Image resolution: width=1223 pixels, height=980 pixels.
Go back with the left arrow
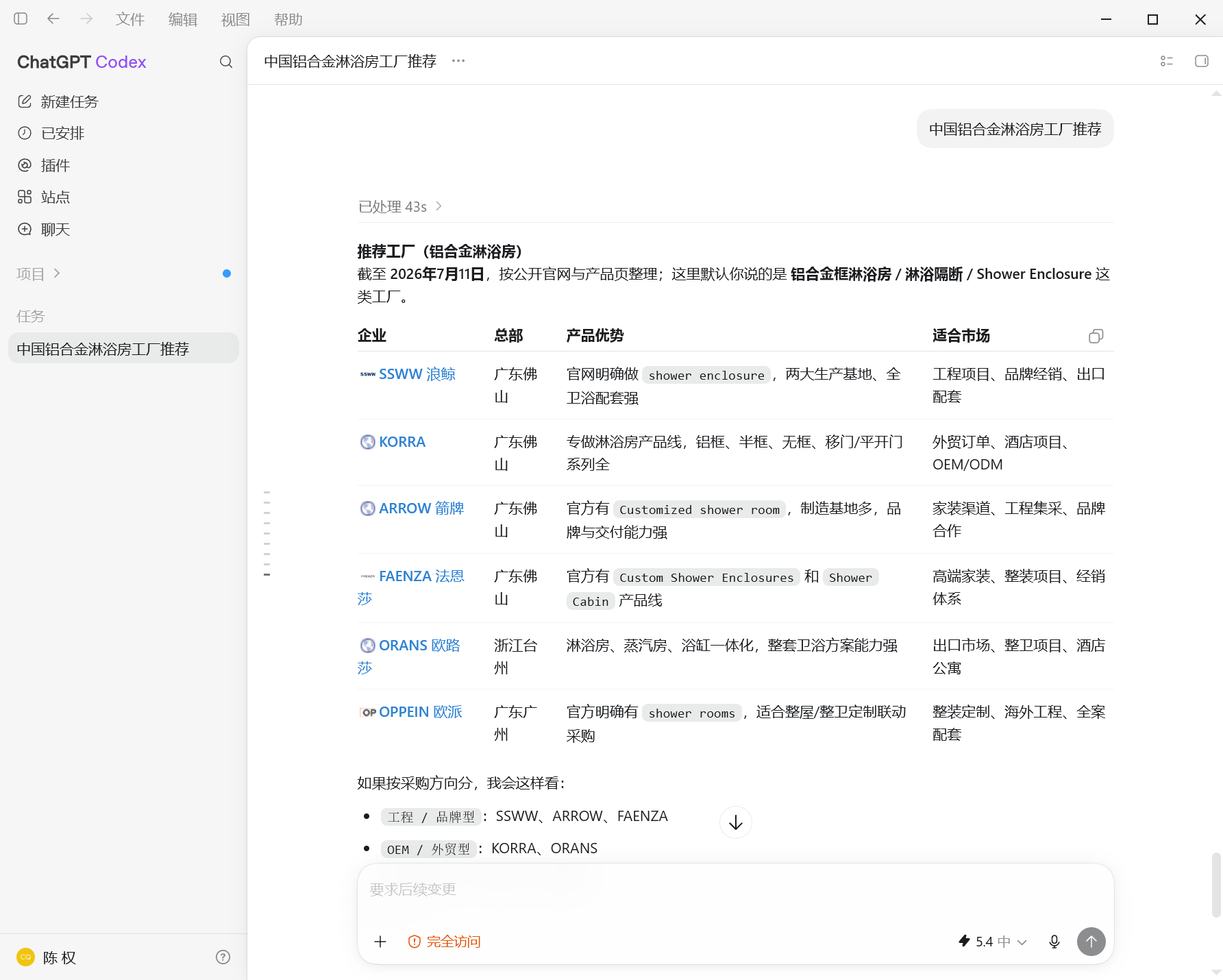[x=53, y=19]
